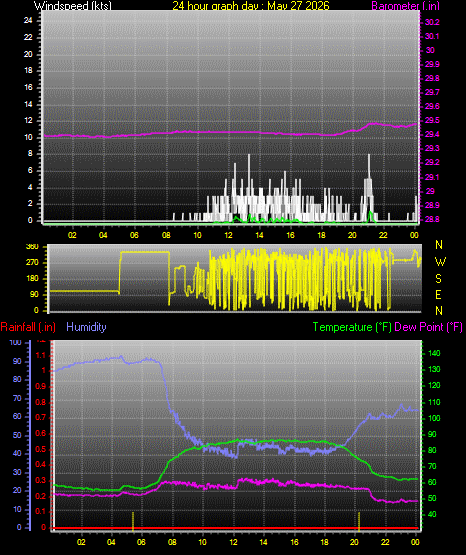The height and width of the screenshot is (555, 466).
Task: Click the 30.2 barometer scale value
Action: point(432,22)
